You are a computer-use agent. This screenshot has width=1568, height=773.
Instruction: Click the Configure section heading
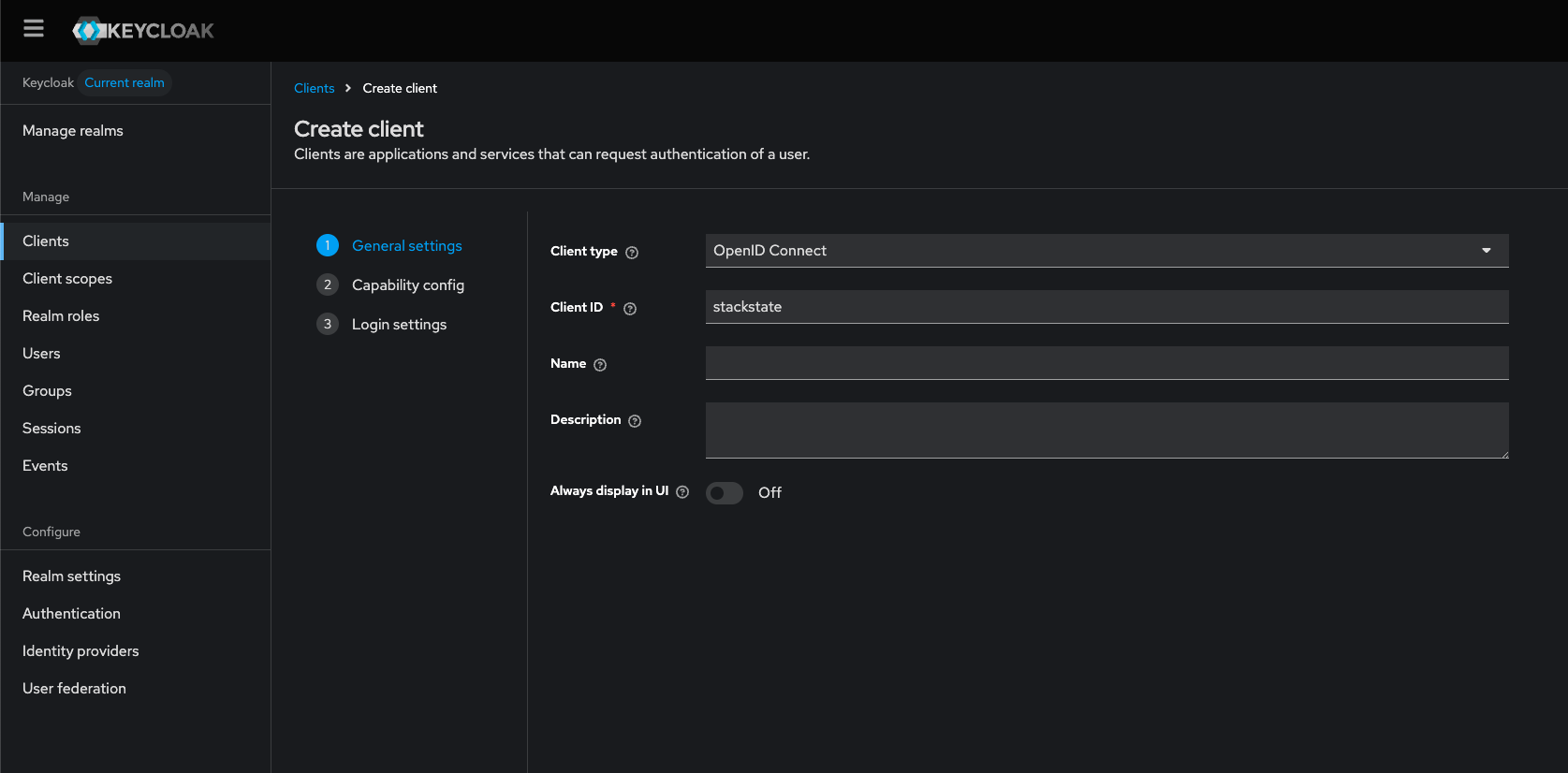pos(51,532)
